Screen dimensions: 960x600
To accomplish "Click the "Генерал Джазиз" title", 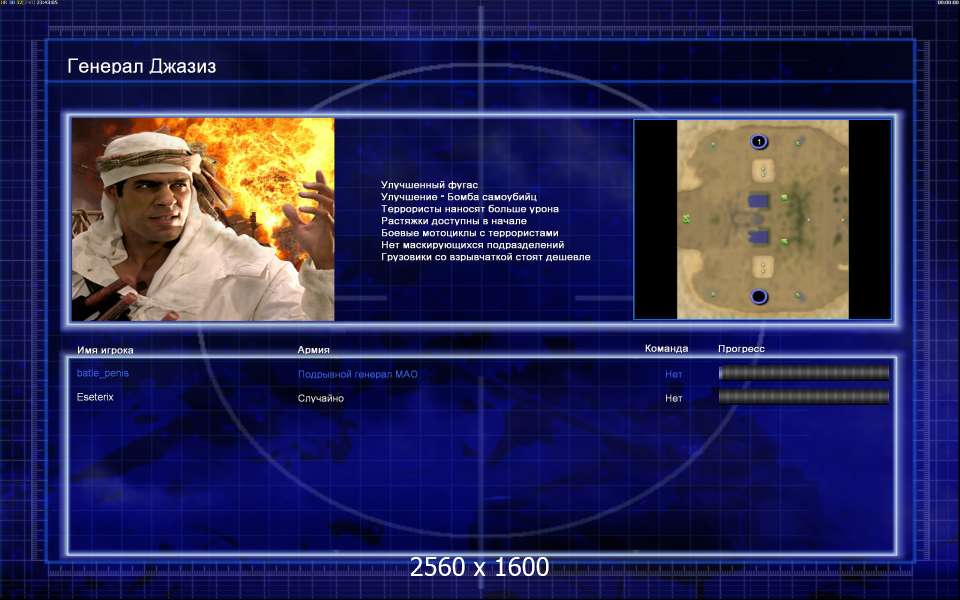I will [x=141, y=66].
